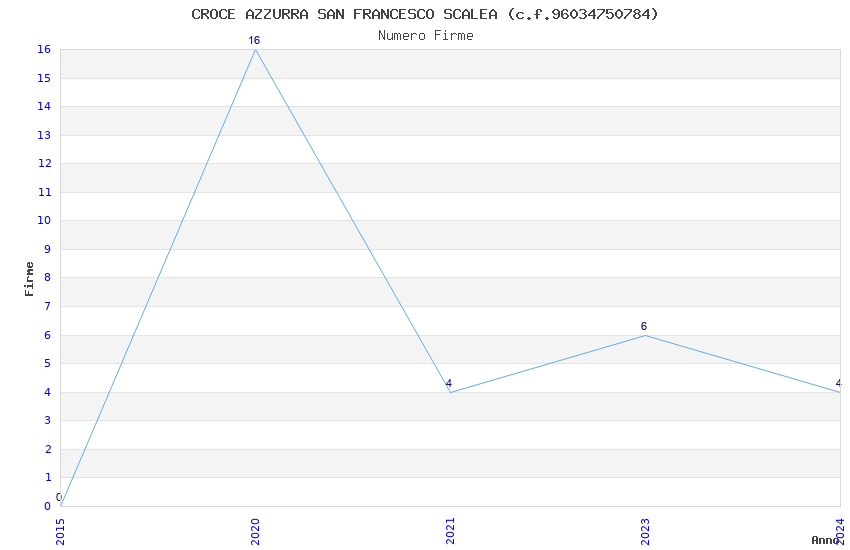
Task: Click the y-axis tick value 0
Action: 48,507
